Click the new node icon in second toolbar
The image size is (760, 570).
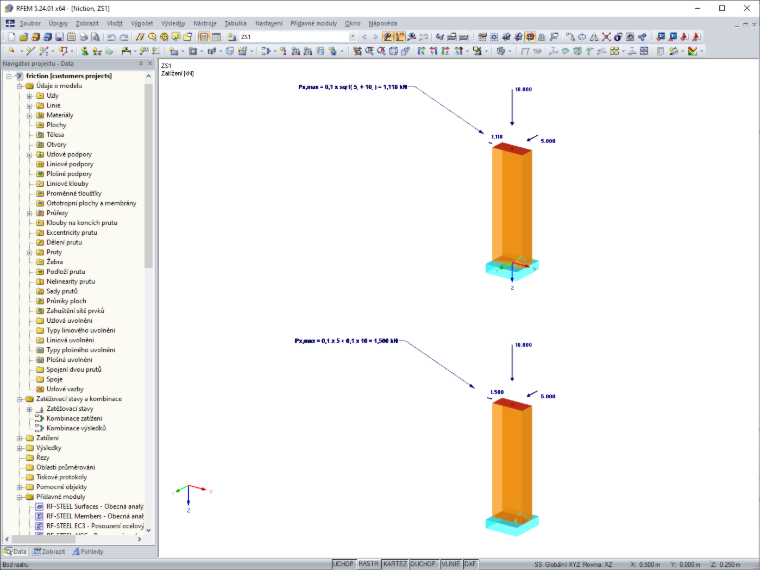click(x=11, y=51)
